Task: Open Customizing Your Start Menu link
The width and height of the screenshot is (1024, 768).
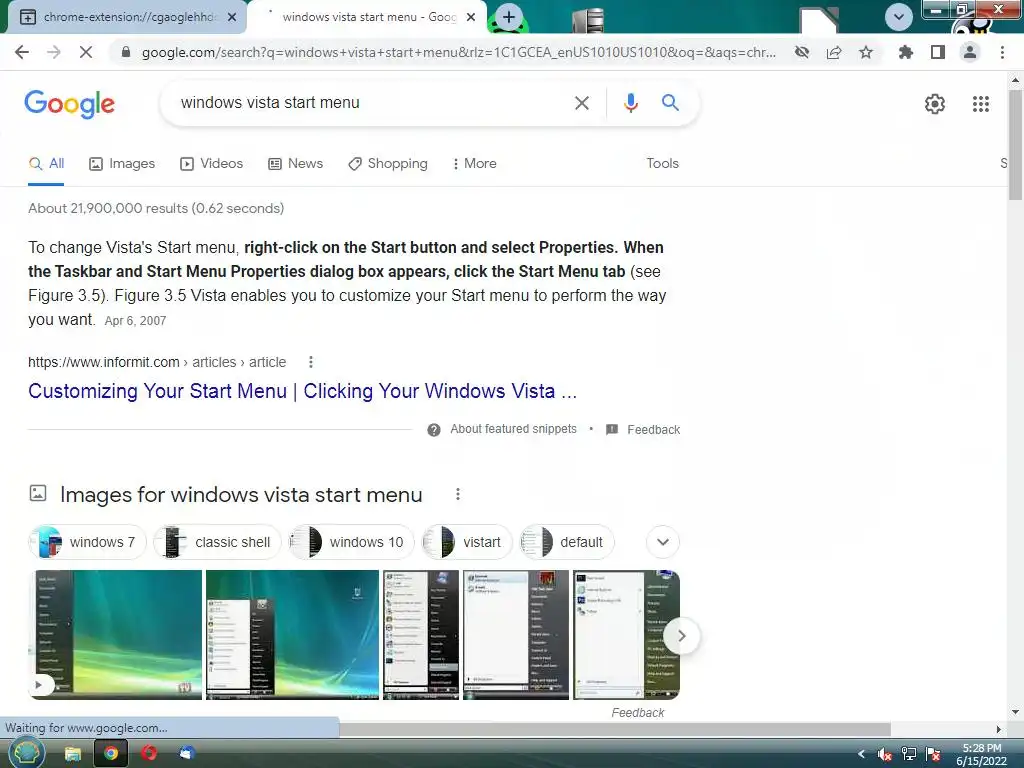Action: 302,391
